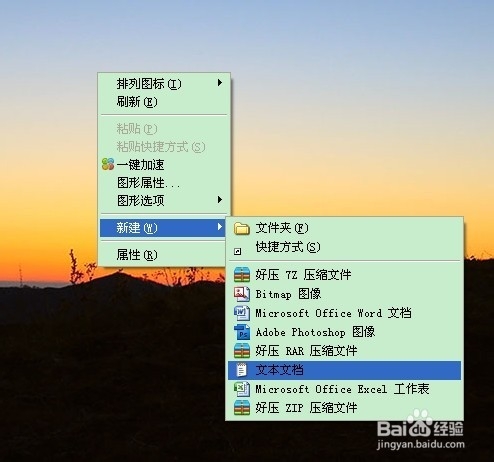The image size is (494, 462).
Task: Click the 好压 7Z archive icon
Action: pyautogui.click(x=242, y=275)
